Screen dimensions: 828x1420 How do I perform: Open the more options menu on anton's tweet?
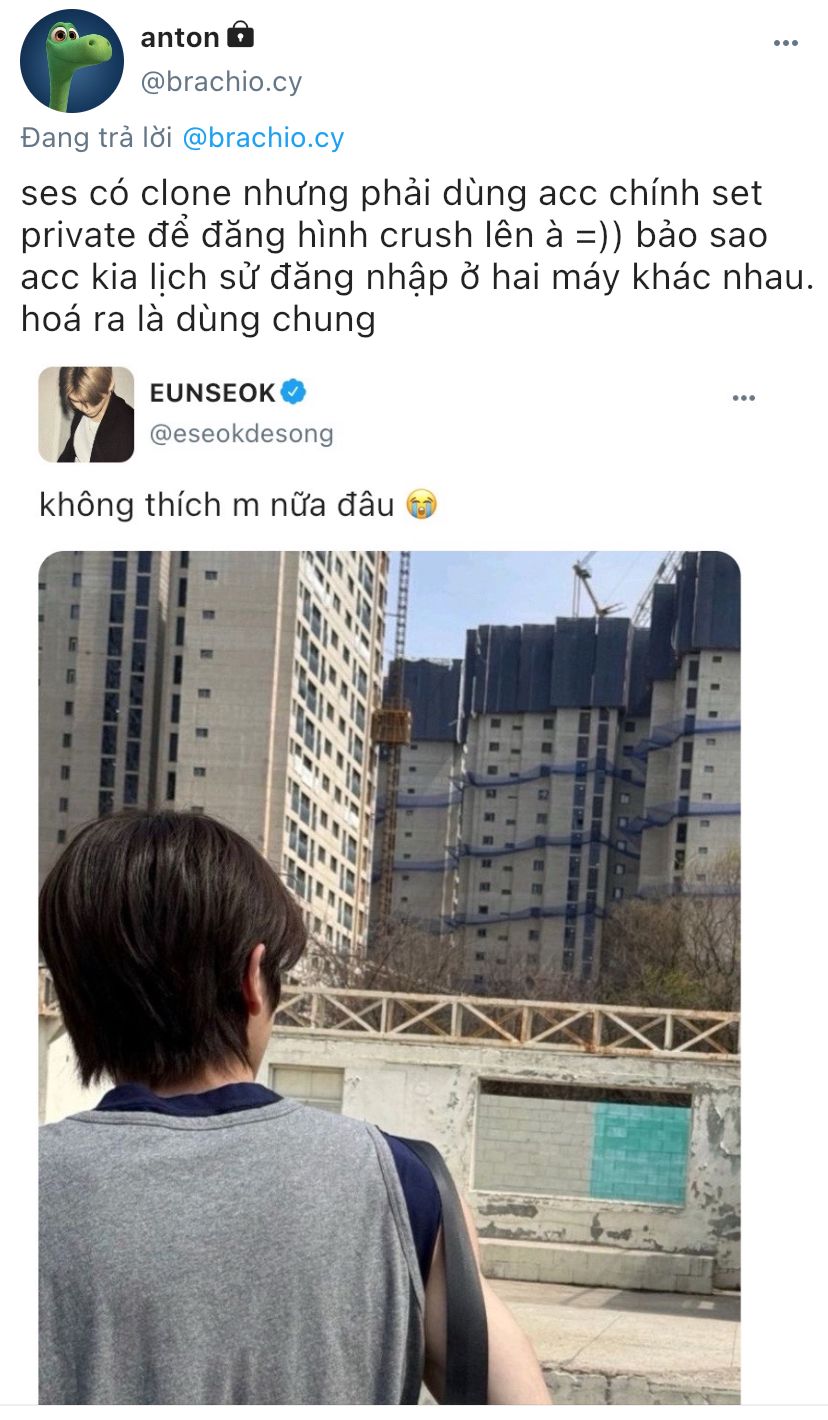pyautogui.click(x=786, y=43)
